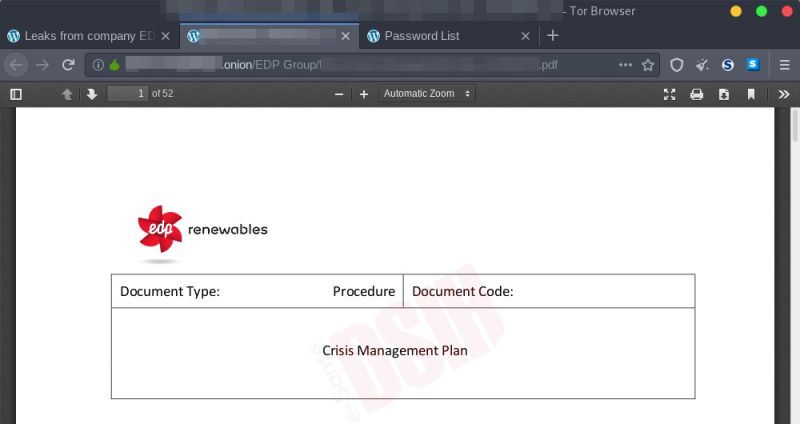
Task: Open the browser hamburger menu
Action: [785, 65]
